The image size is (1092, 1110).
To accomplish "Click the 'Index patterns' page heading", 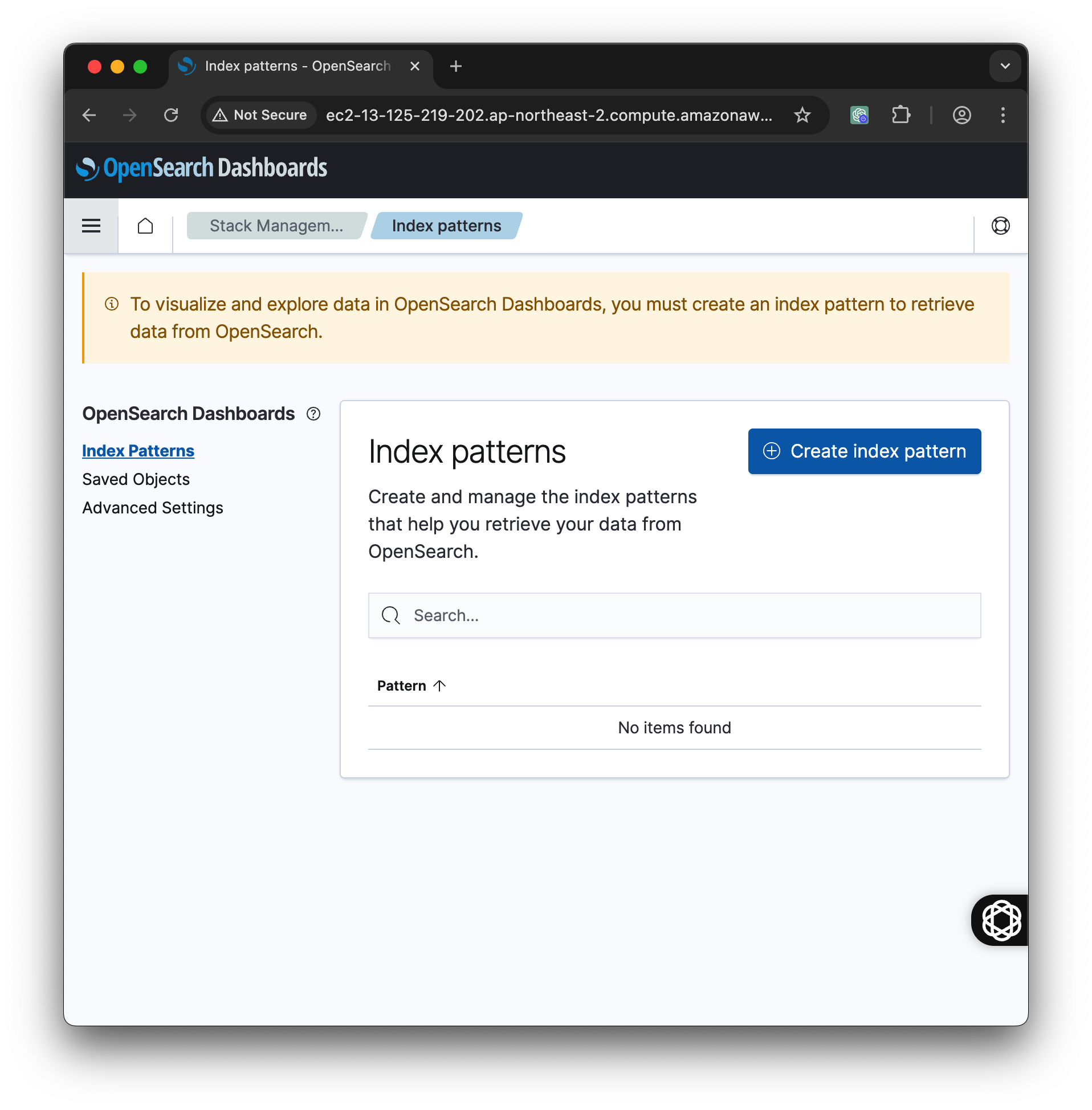I will [467, 452].
